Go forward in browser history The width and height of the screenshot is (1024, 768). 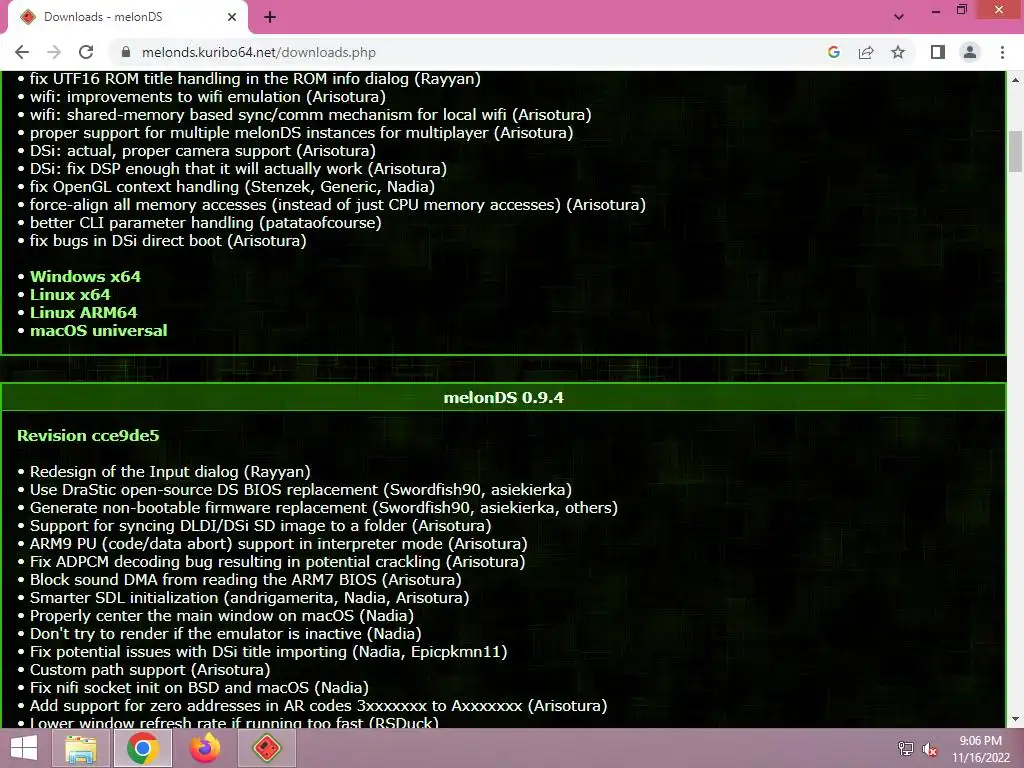[x=54, y=52]
